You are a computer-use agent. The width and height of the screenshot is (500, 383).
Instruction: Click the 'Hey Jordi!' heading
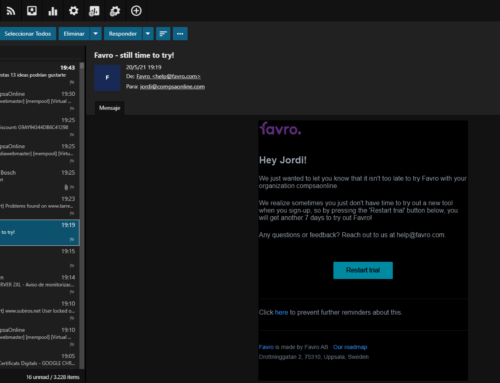click(x=283, y=160)
